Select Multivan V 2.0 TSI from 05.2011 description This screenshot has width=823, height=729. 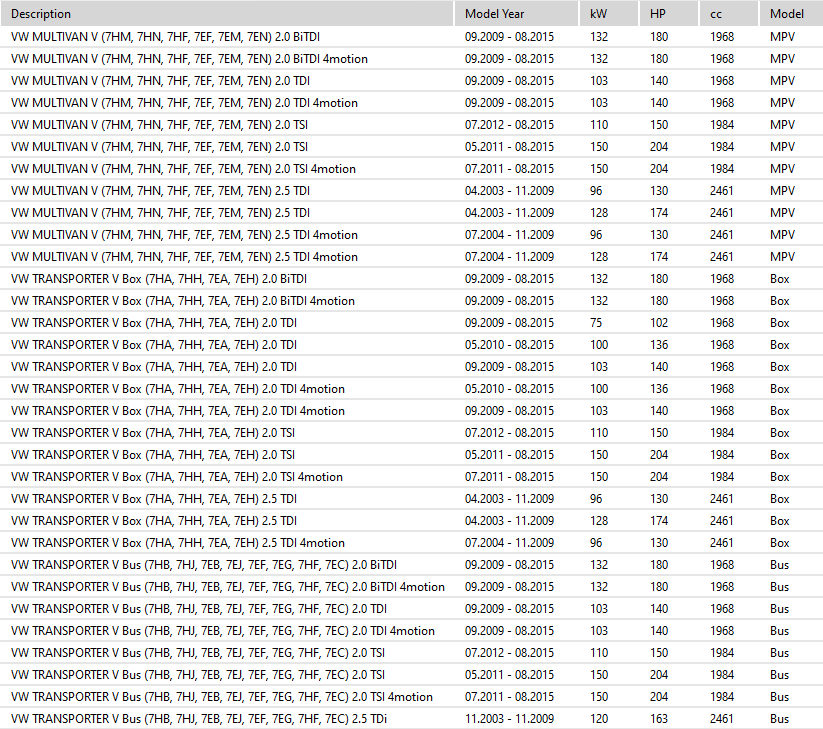159,147
